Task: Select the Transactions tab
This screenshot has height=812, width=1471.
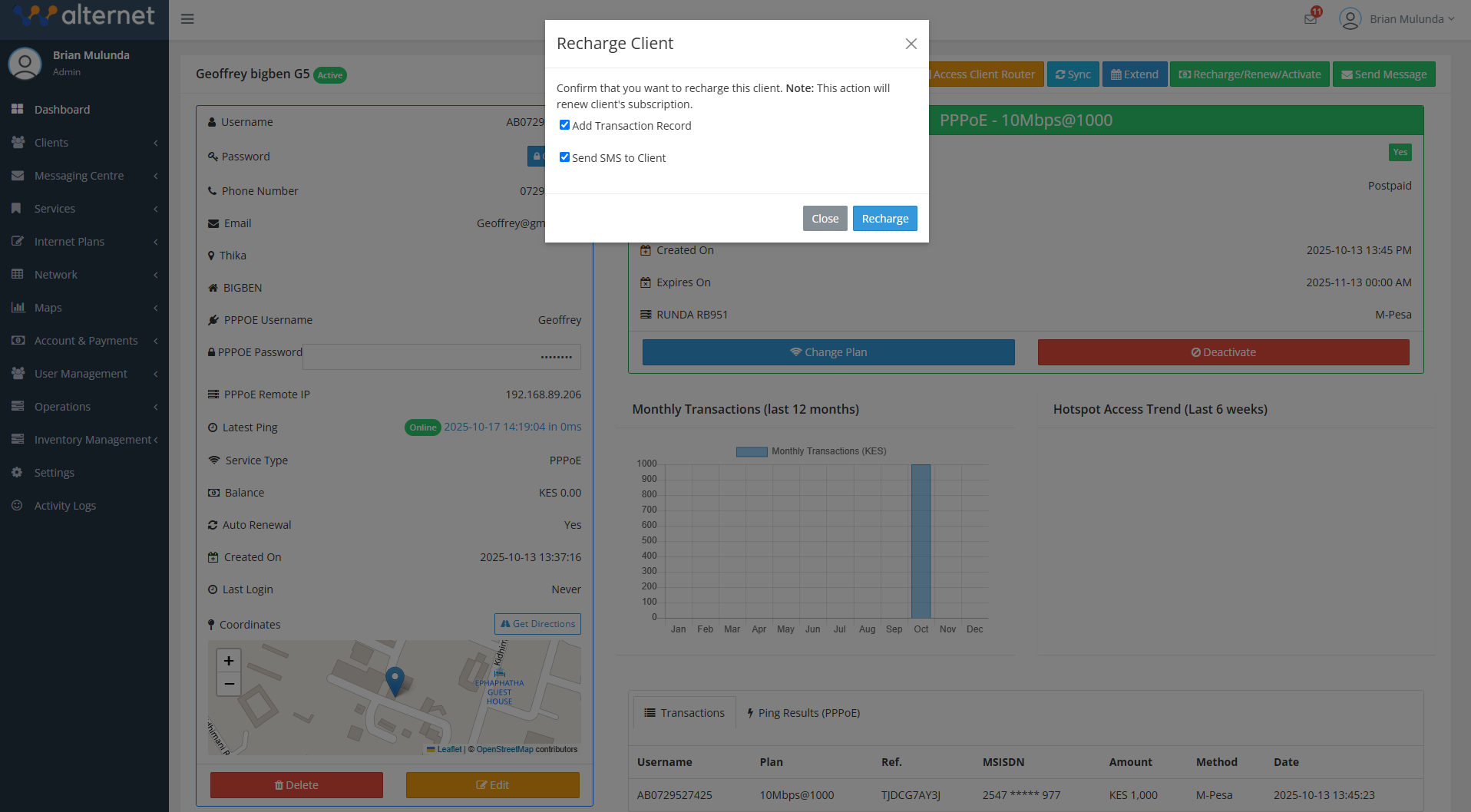Action: coord(684,713)
